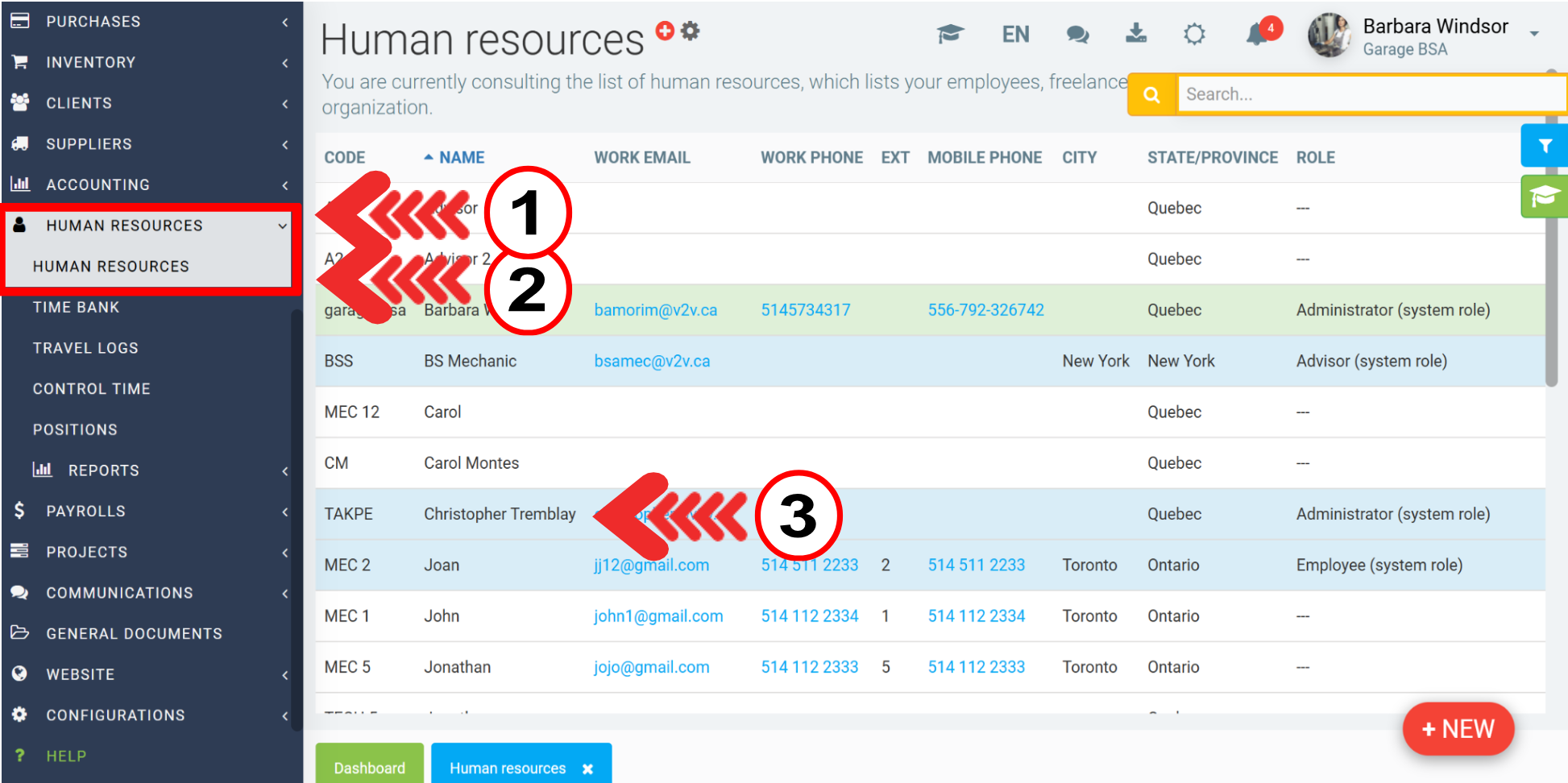Click the red NEW button
Viewport: 1568px width, 783px height.
click(1458, 729)
